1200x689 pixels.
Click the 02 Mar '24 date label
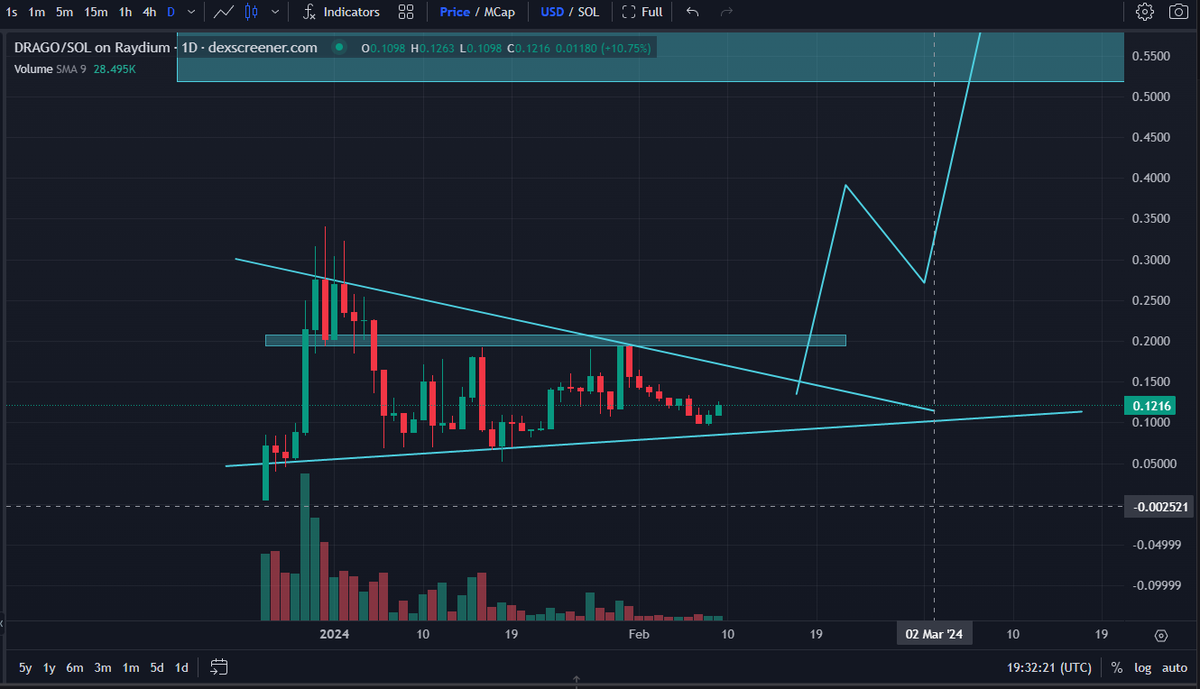click(934, 634)
